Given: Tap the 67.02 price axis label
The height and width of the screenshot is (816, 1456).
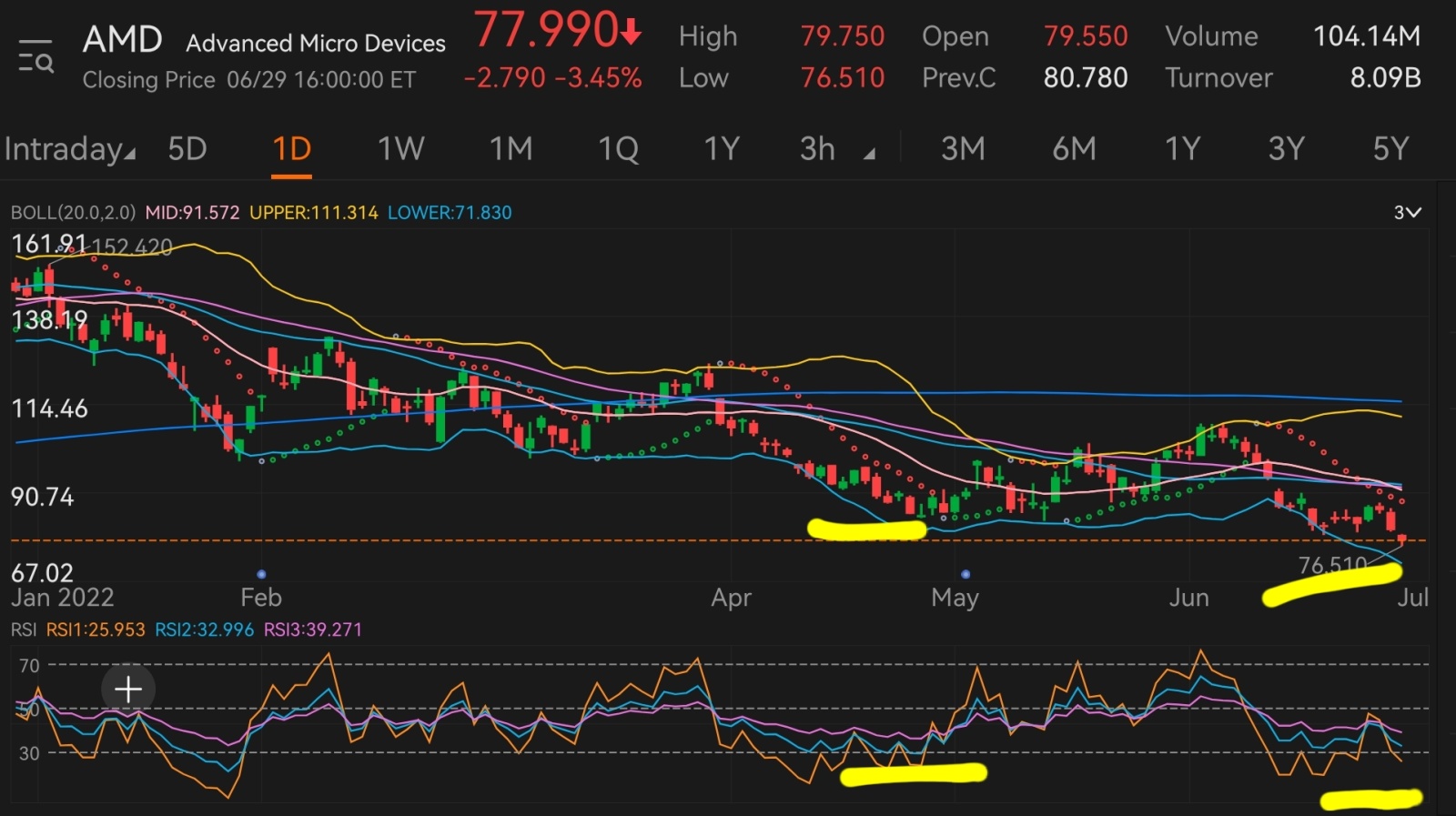Looking at the screenshot, I should [x=42, y=573].
